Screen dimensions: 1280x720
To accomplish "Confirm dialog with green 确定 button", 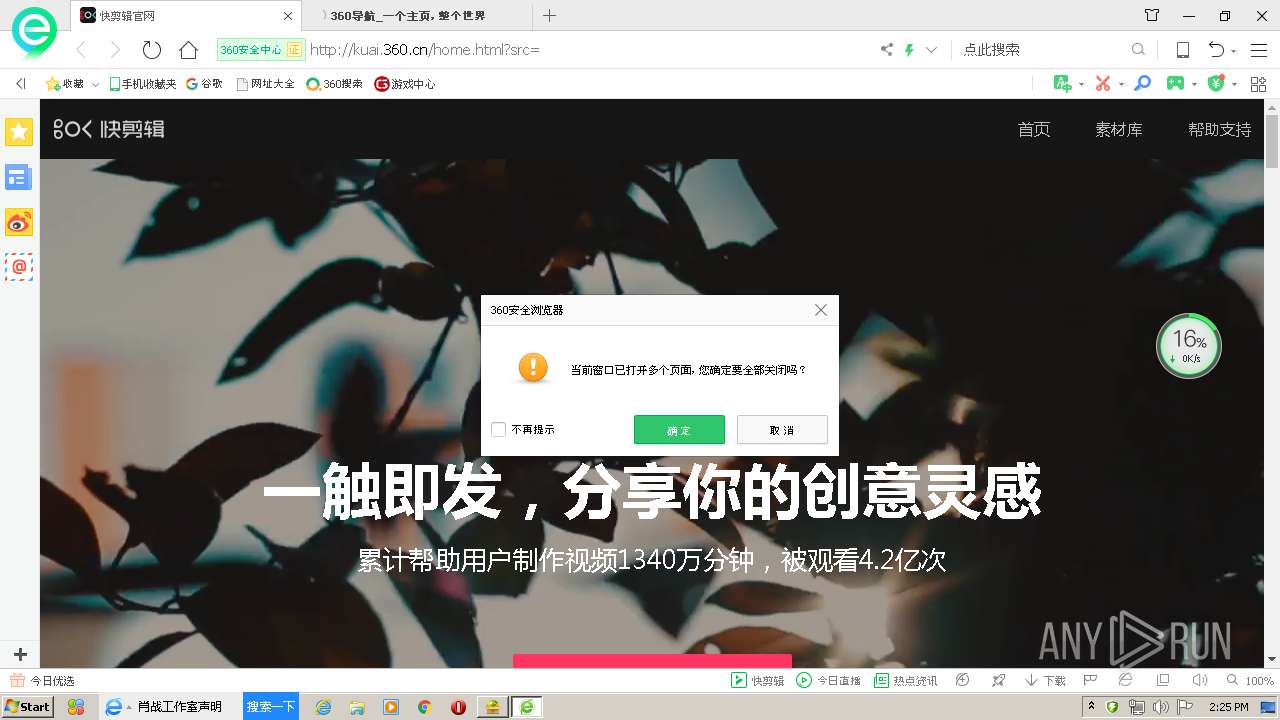I will pos(679,430).
